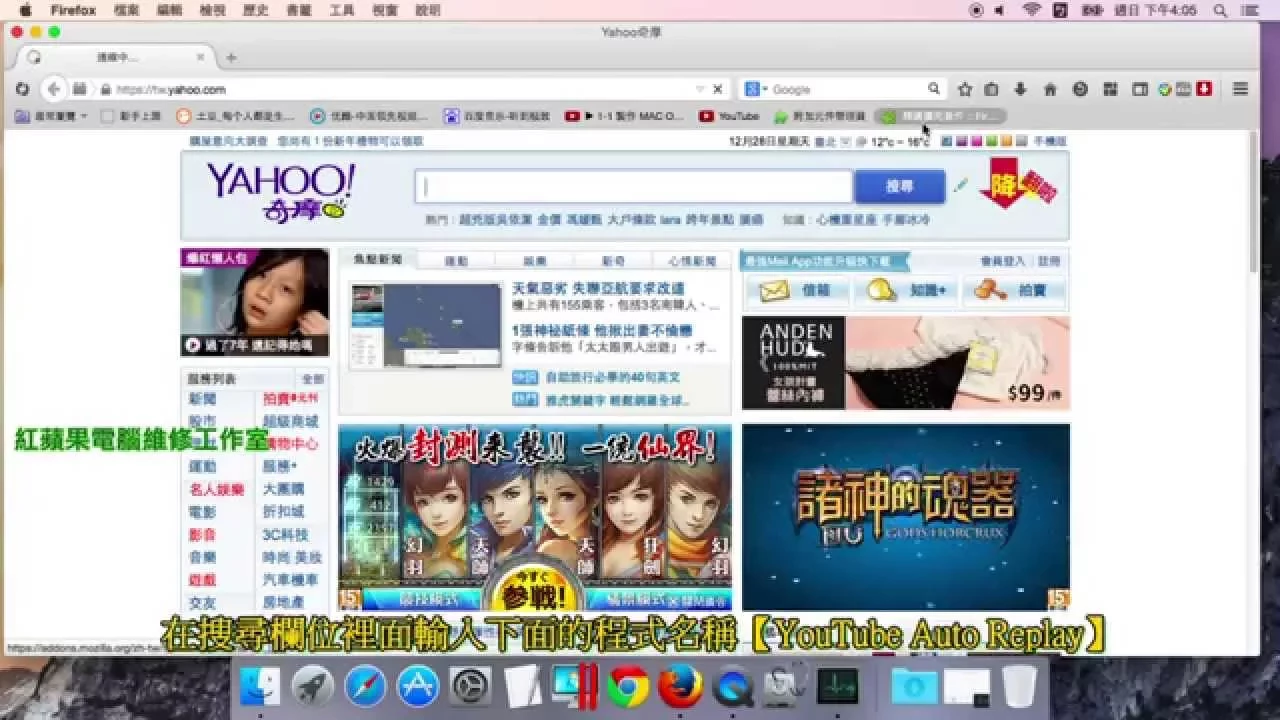Click Wi-Fi icon in menu bar
1280x720 pixels.
1031,10
